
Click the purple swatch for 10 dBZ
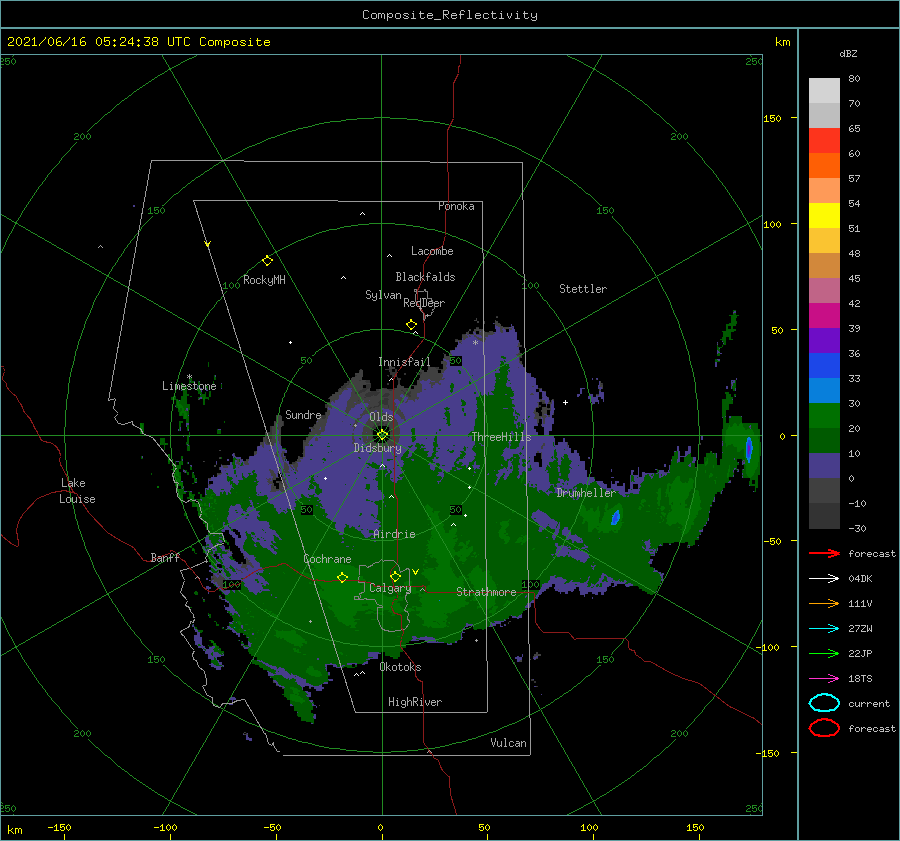(x=824, y=466)
